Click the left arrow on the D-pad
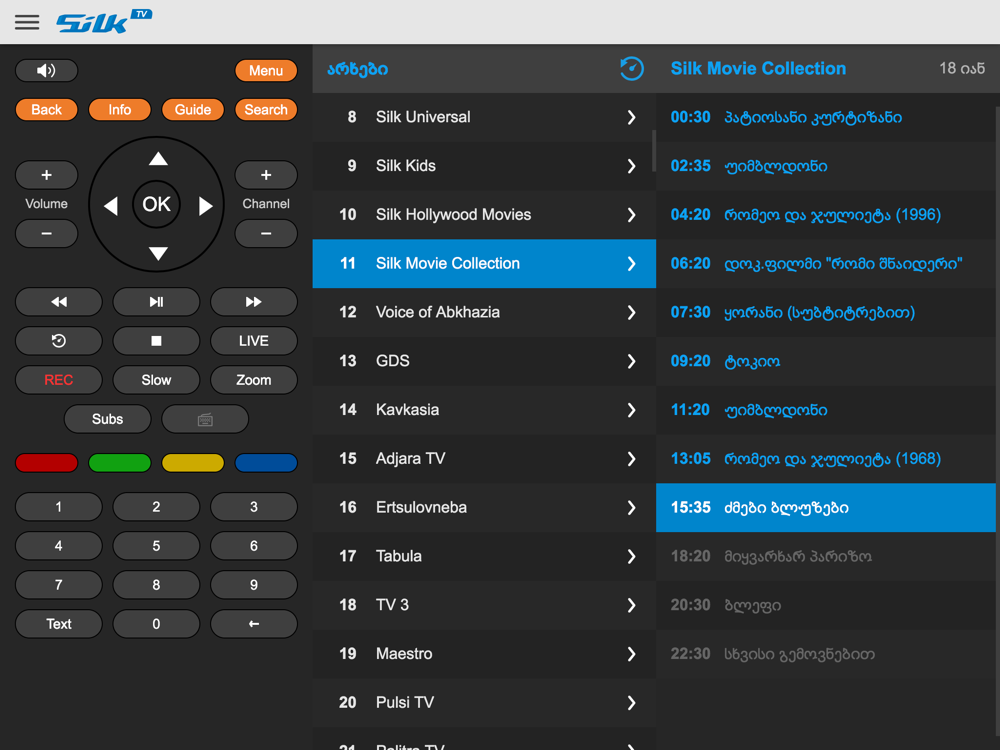Image resolution: width=1000 pixels, height=750 pixels. pos(111,206)
